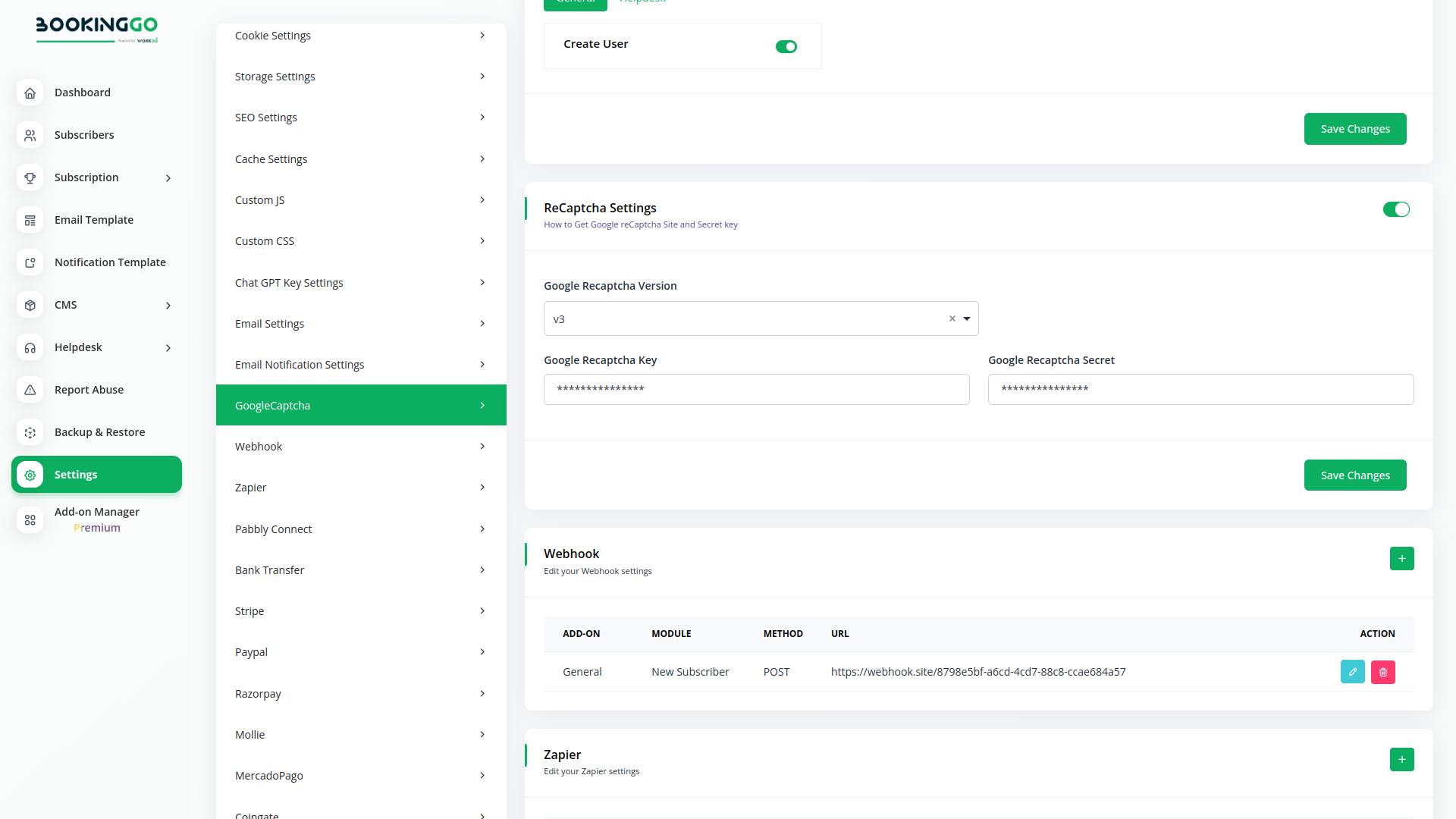The height and width of the screenshot is (819, 1456).
Task: Delete the New Subscriber webhook entry
Action: click(1382, 672)
